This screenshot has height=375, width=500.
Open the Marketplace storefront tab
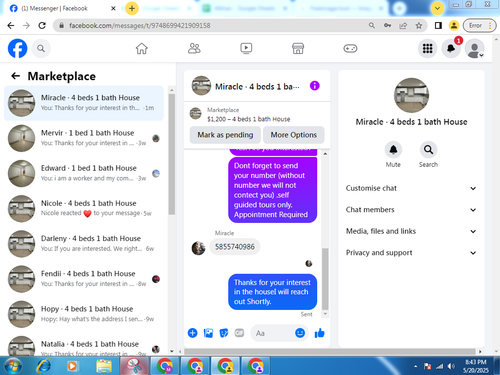click(x=298, y=49)
